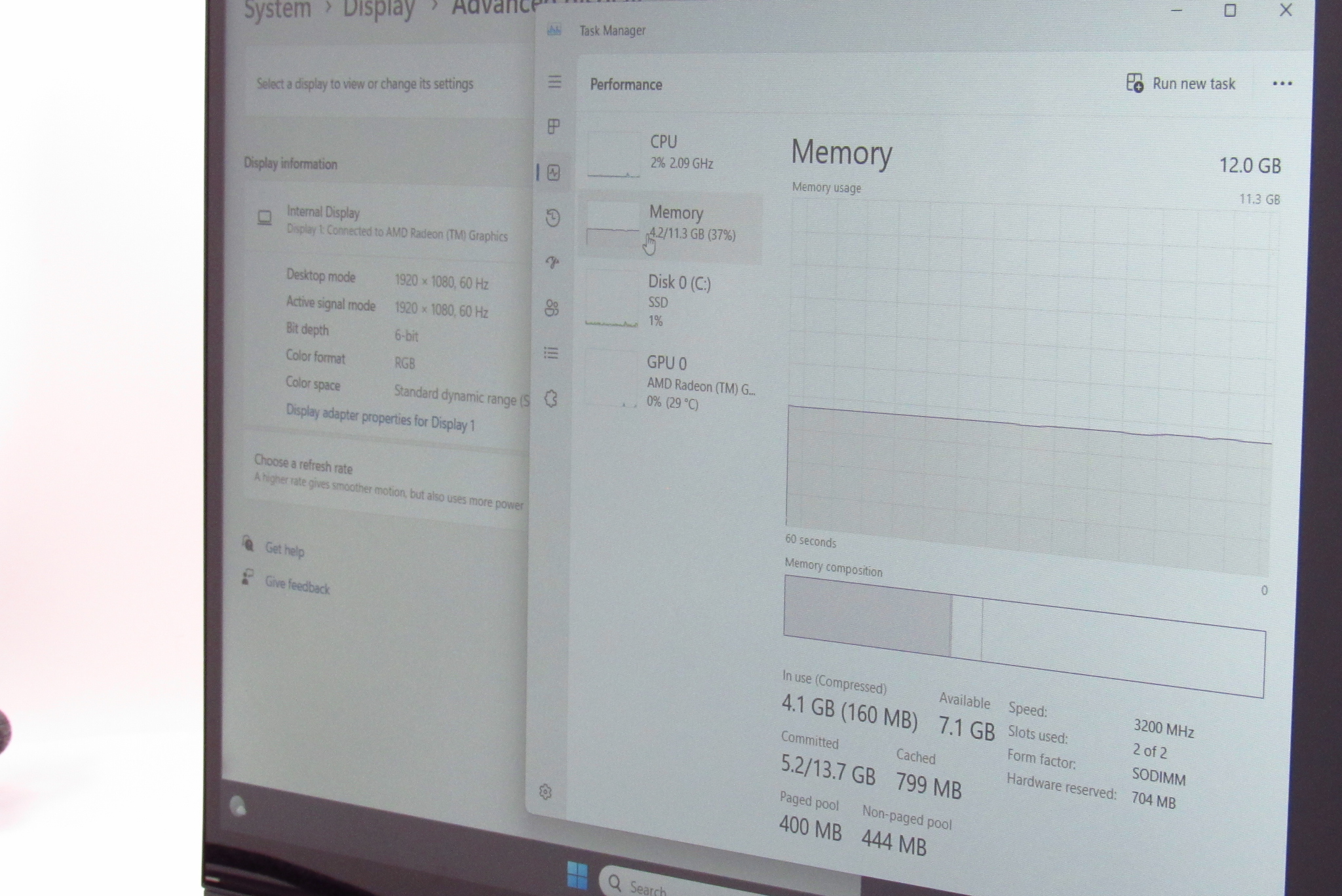1342x896 pixels.
Task: Open Display adapter properties for Display 1
Action: pyautogui.click(x=380, y=418)
